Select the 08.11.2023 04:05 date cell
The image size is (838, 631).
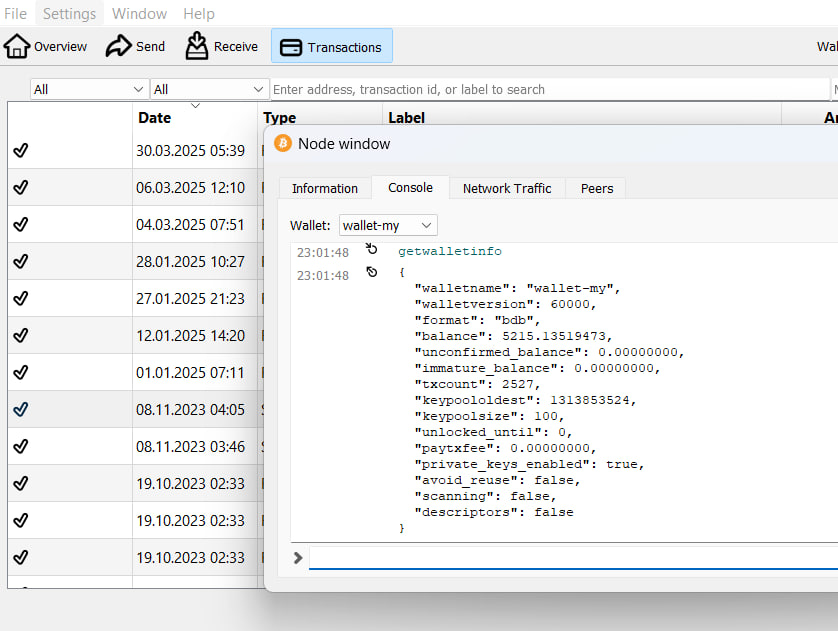coord(195,409)
